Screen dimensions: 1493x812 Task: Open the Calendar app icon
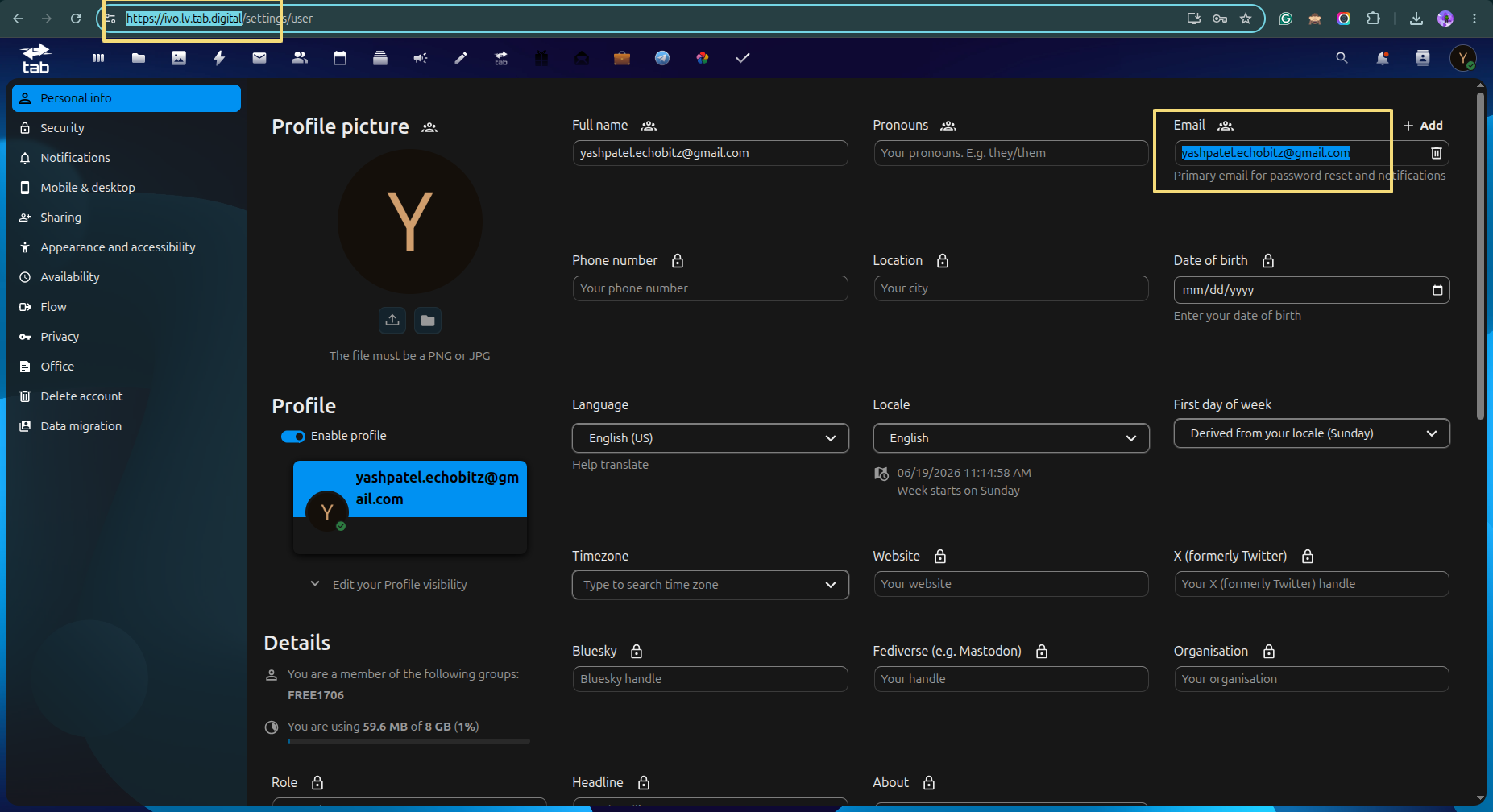[340, 58]
